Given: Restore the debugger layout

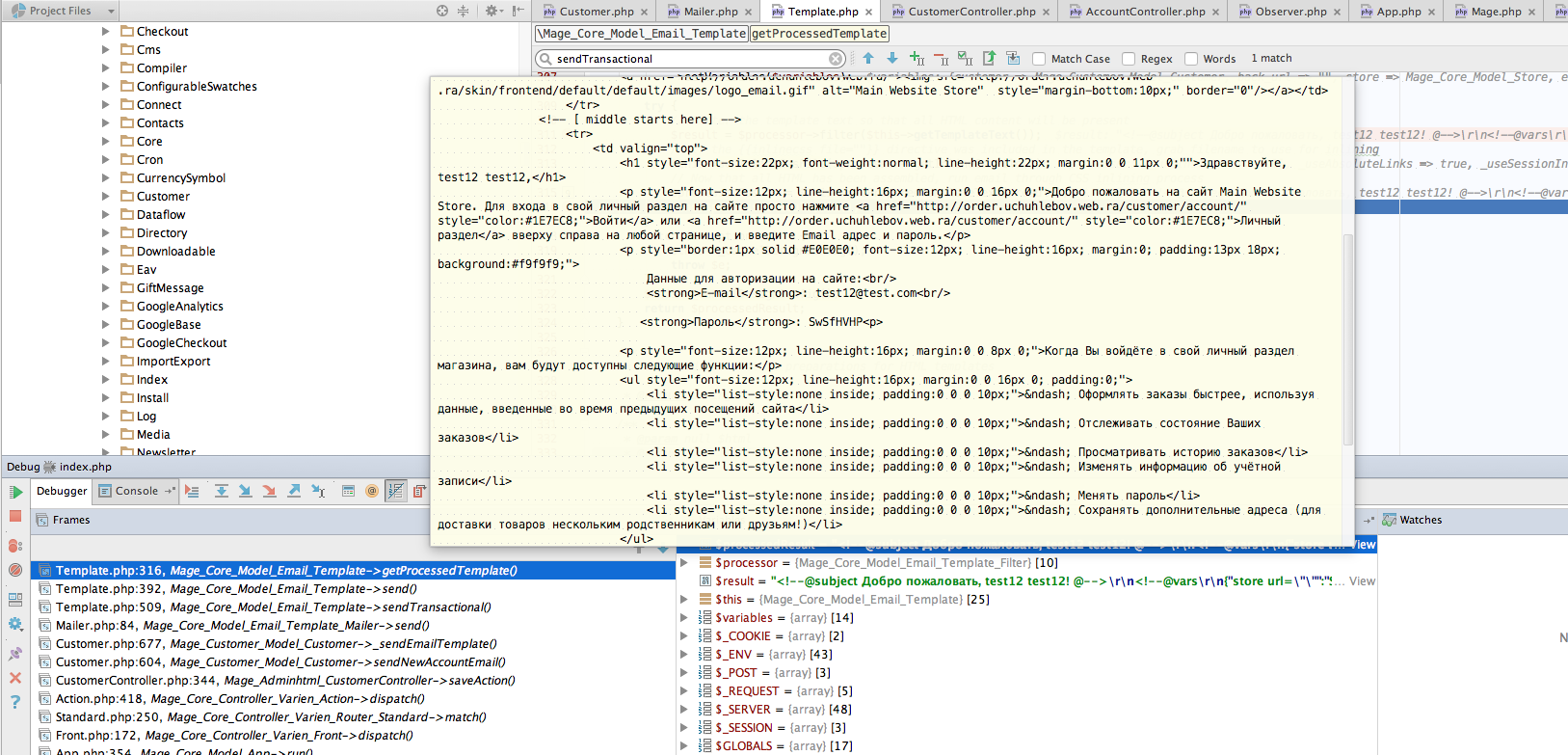Looking at the screenshot, I should point(15,599).
